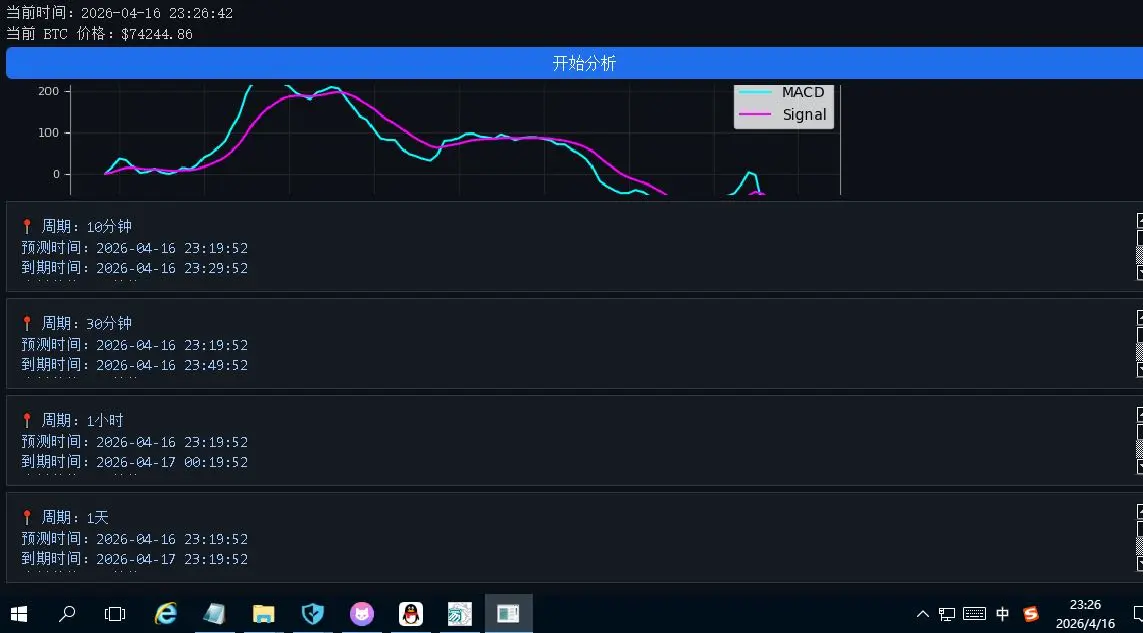Screen dimensions: 1143x633
Task: Click the 当前时间 2026-04-16 23:26:42 line
Action: pyautogui.click(x=120, y=13)
